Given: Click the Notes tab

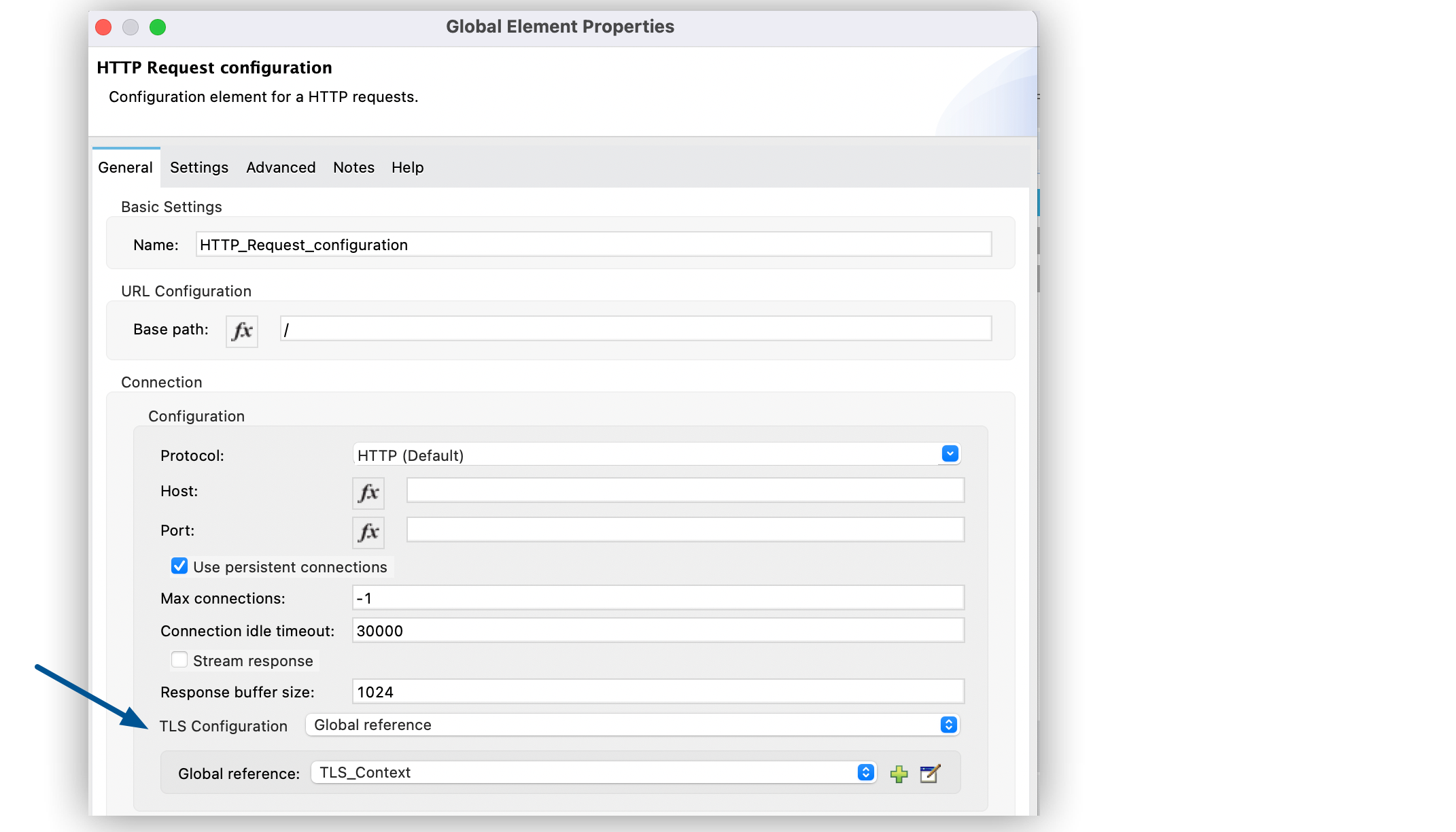Looking at the screenshot, I should coord(355,167).
